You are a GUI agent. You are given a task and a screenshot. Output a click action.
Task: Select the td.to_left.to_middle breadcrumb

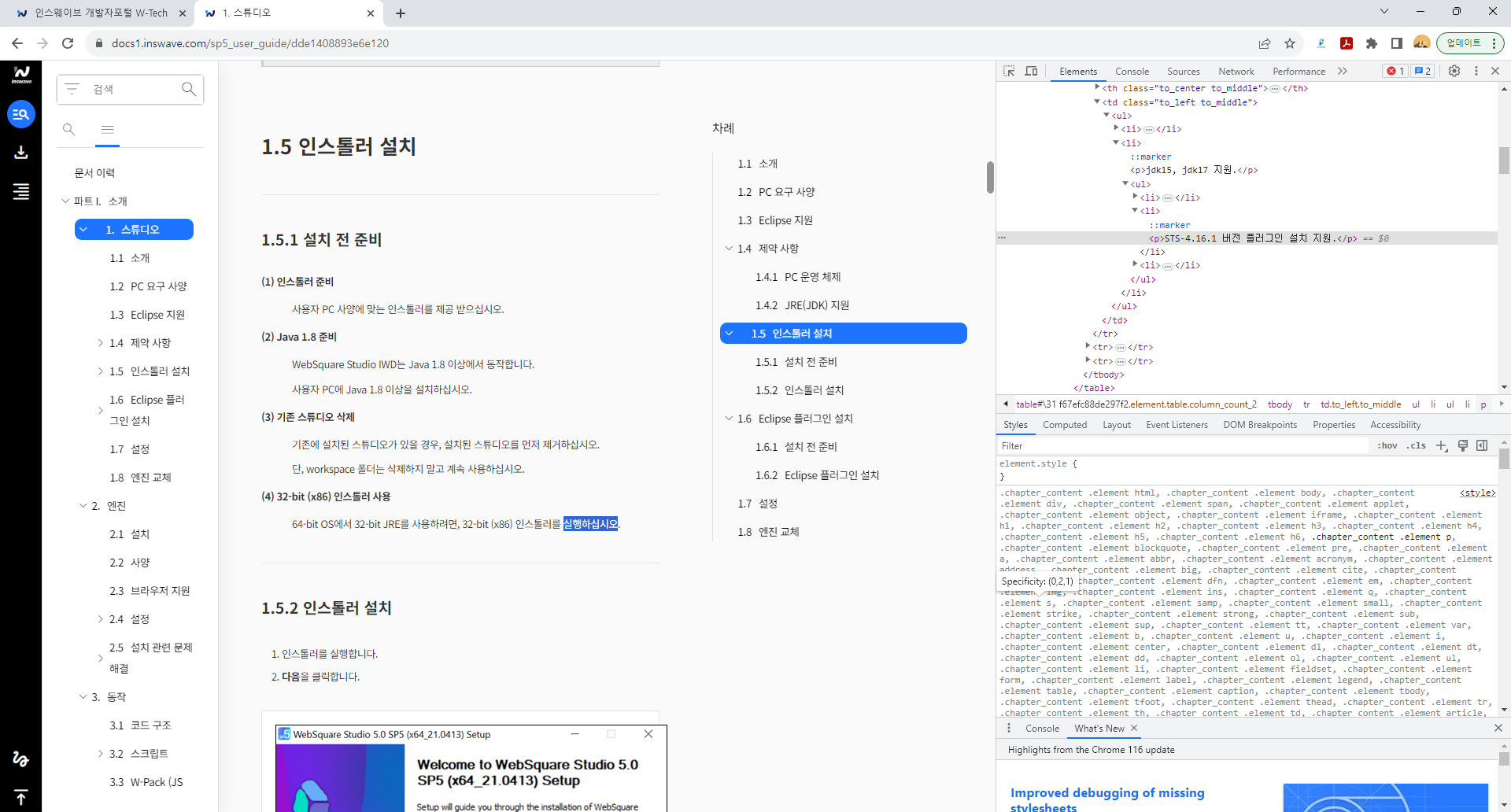coord(1361,404)
